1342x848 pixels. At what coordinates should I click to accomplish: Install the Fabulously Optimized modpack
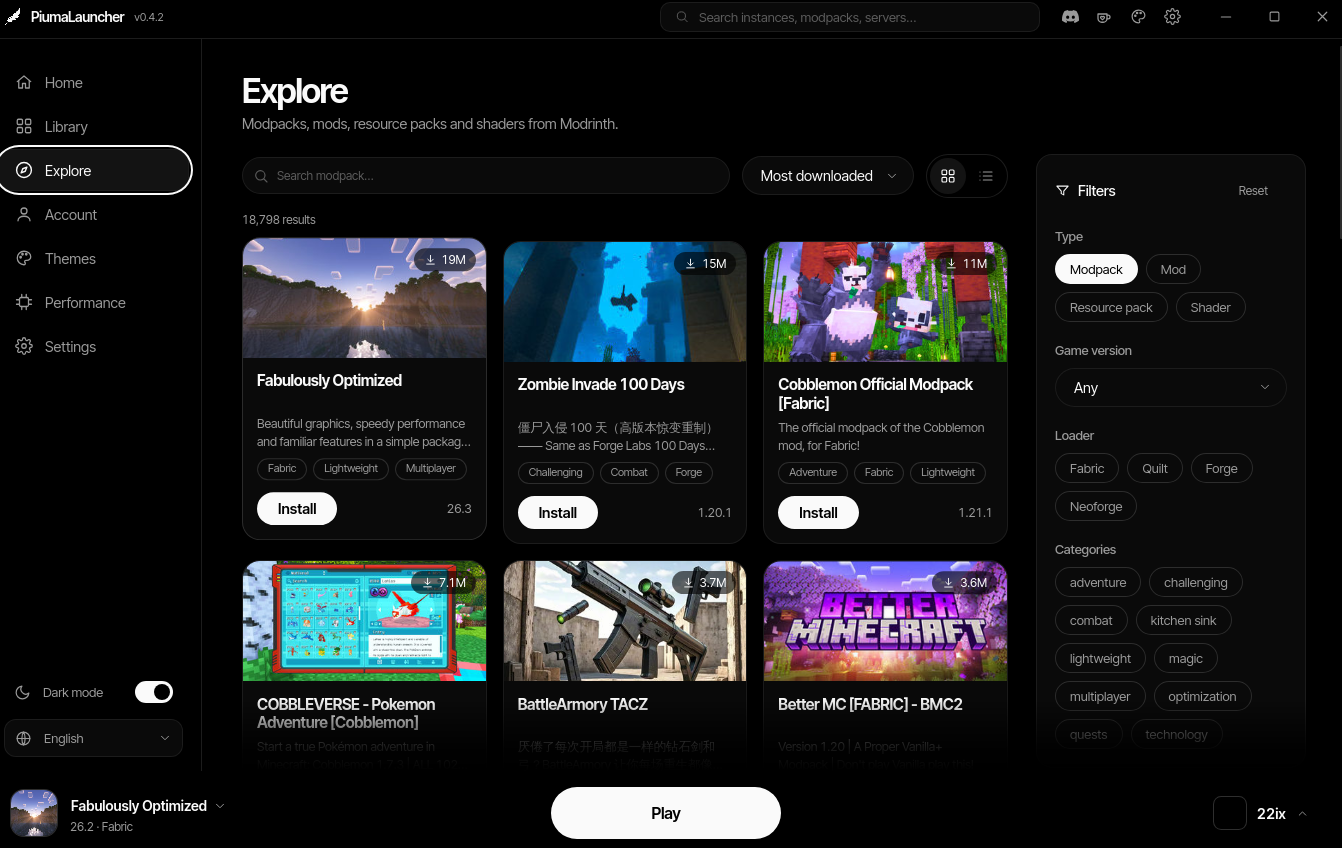(297, 508)
